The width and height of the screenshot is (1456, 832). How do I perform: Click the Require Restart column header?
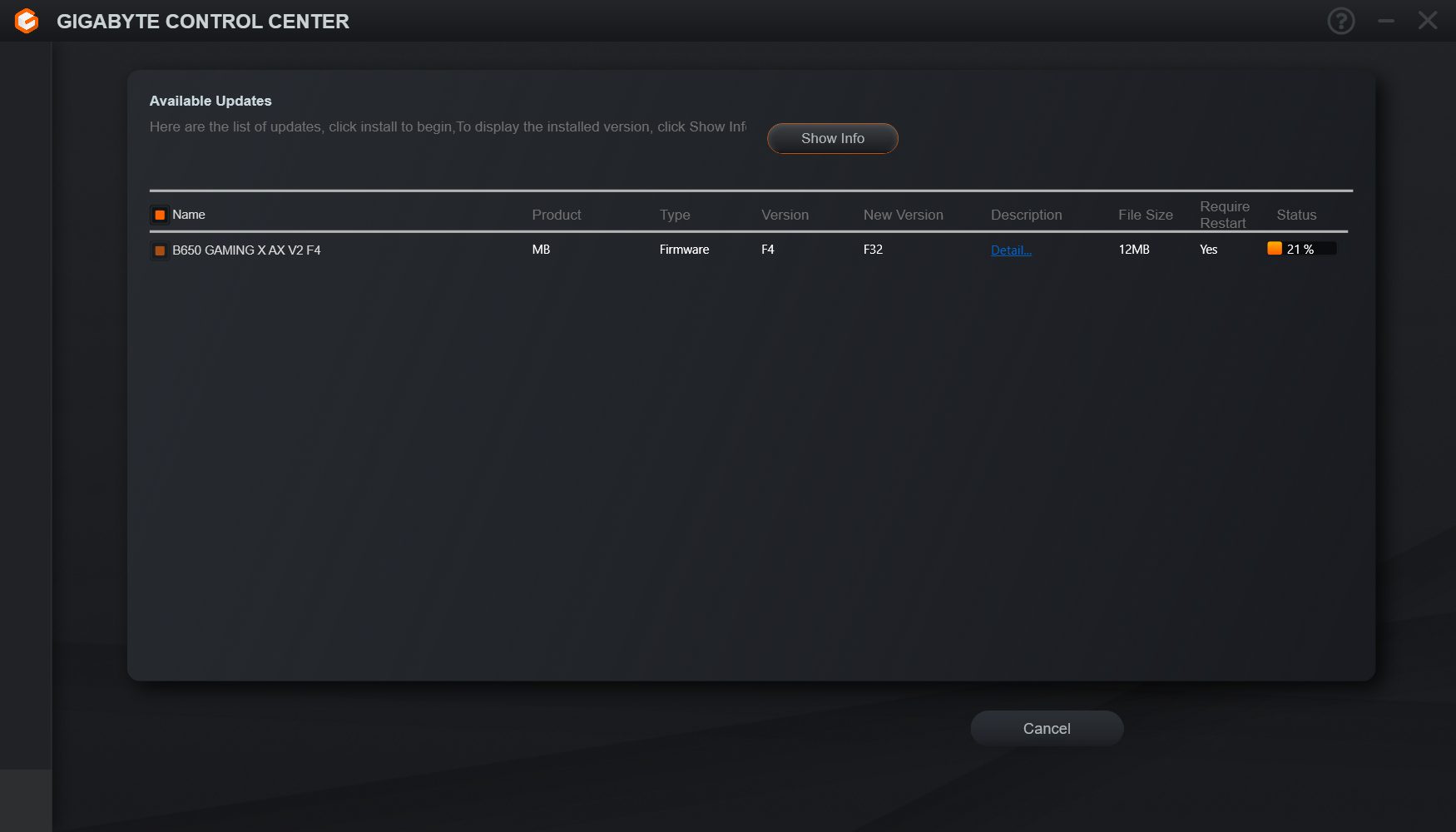point(1224,215)
